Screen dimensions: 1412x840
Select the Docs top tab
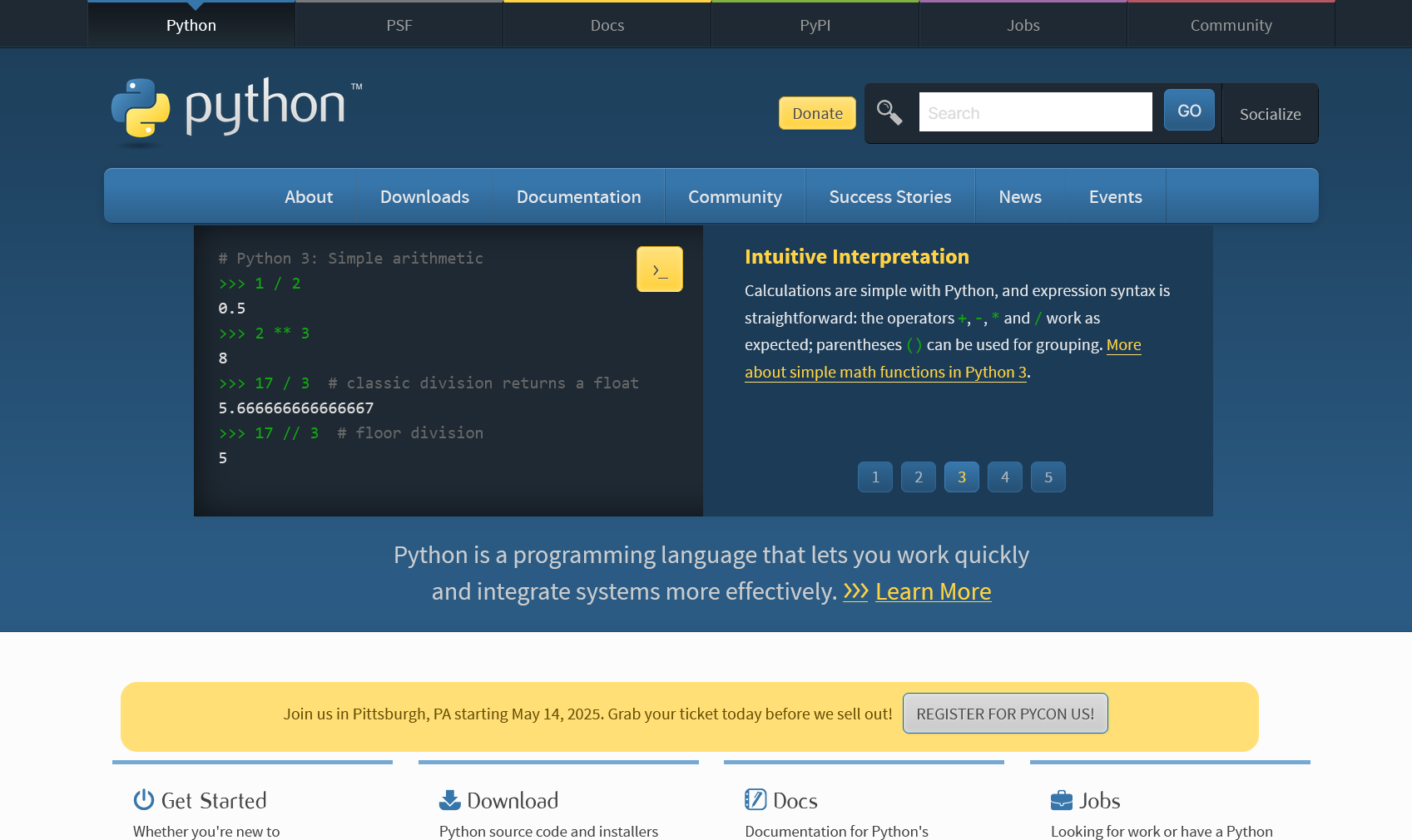coord(607,25)
